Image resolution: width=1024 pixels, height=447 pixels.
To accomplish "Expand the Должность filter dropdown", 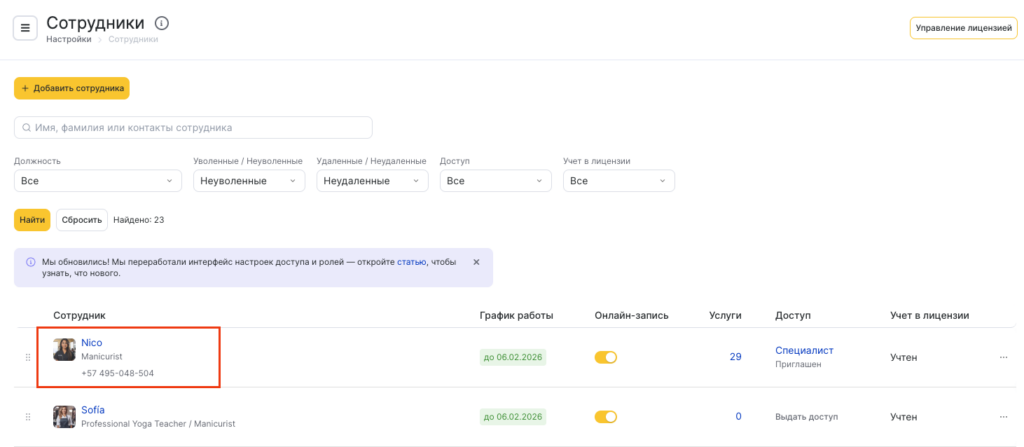I will pyautogui.click(x=97, y=181).
